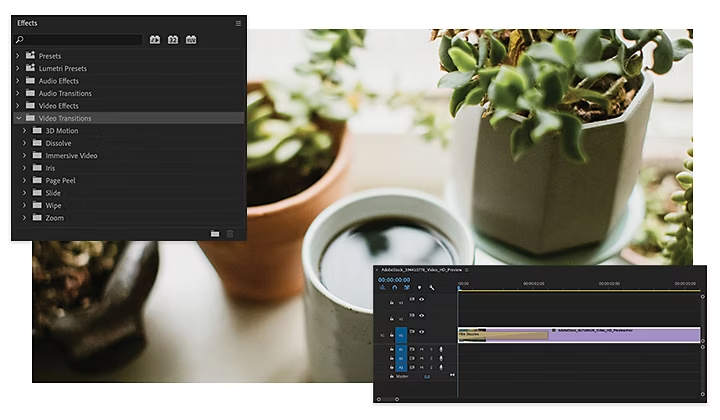The image size is (720, 420).
Task: Click the add marker icon in timeline
Action: 419,288
